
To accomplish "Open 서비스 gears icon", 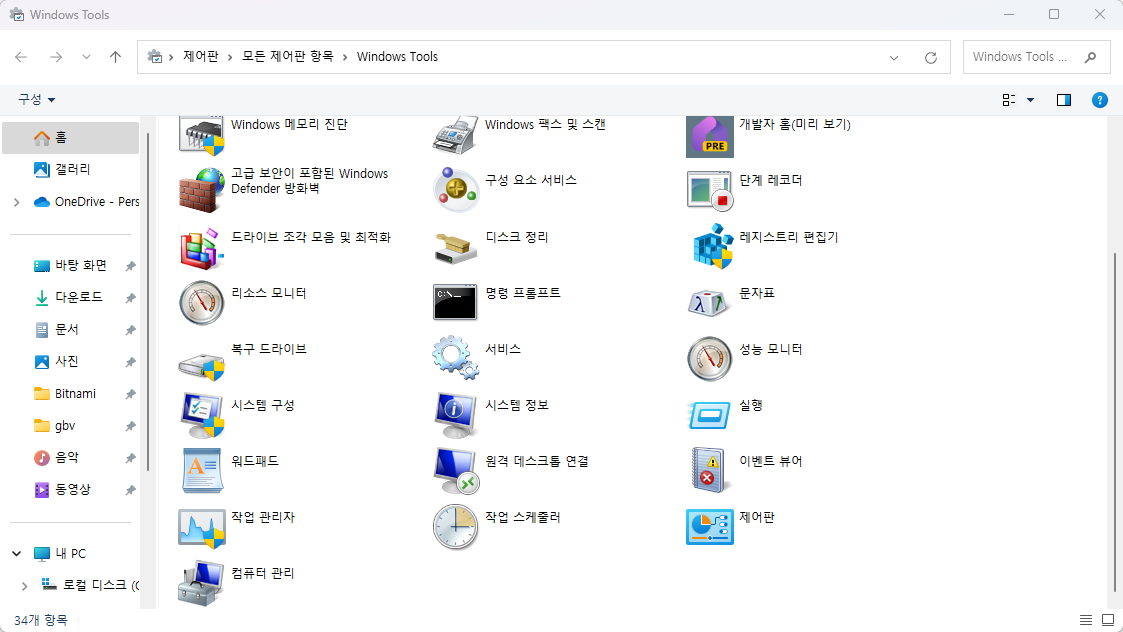I will point(456,358).
